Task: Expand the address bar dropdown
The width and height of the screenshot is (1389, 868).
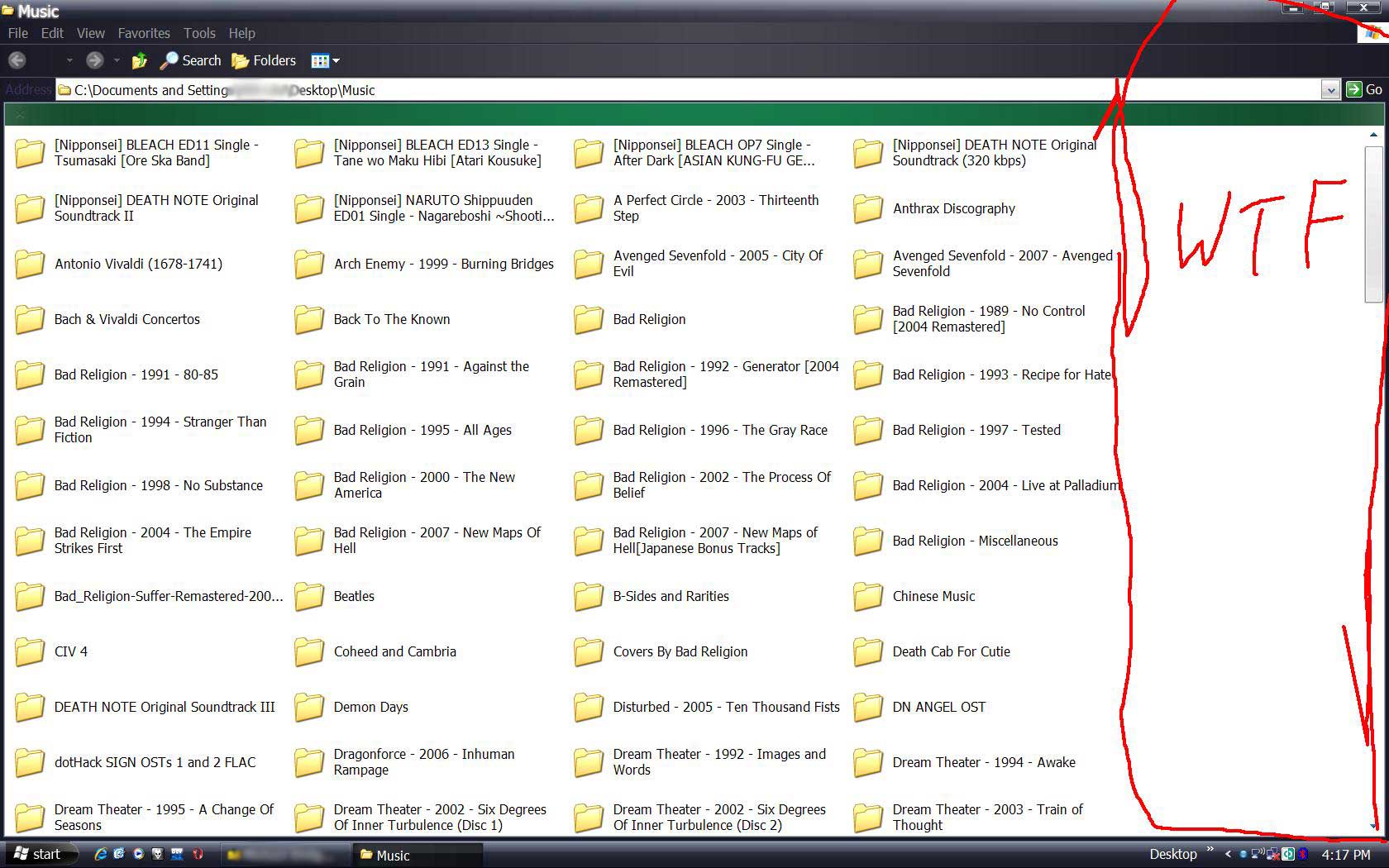Action: tap(1329, 89)
